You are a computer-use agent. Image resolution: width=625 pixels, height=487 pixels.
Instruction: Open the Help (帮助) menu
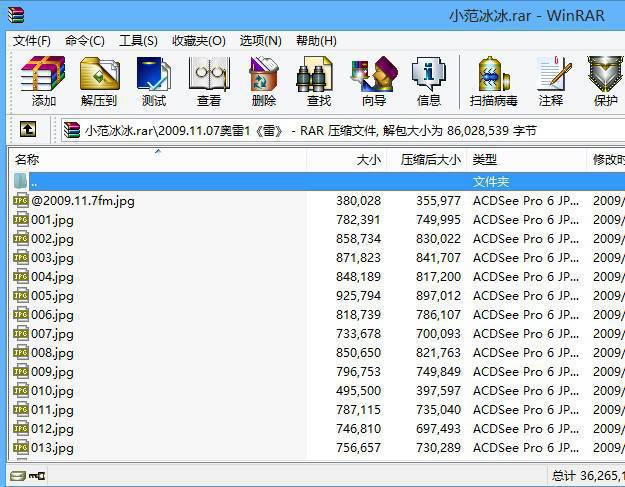coord(316,41)
